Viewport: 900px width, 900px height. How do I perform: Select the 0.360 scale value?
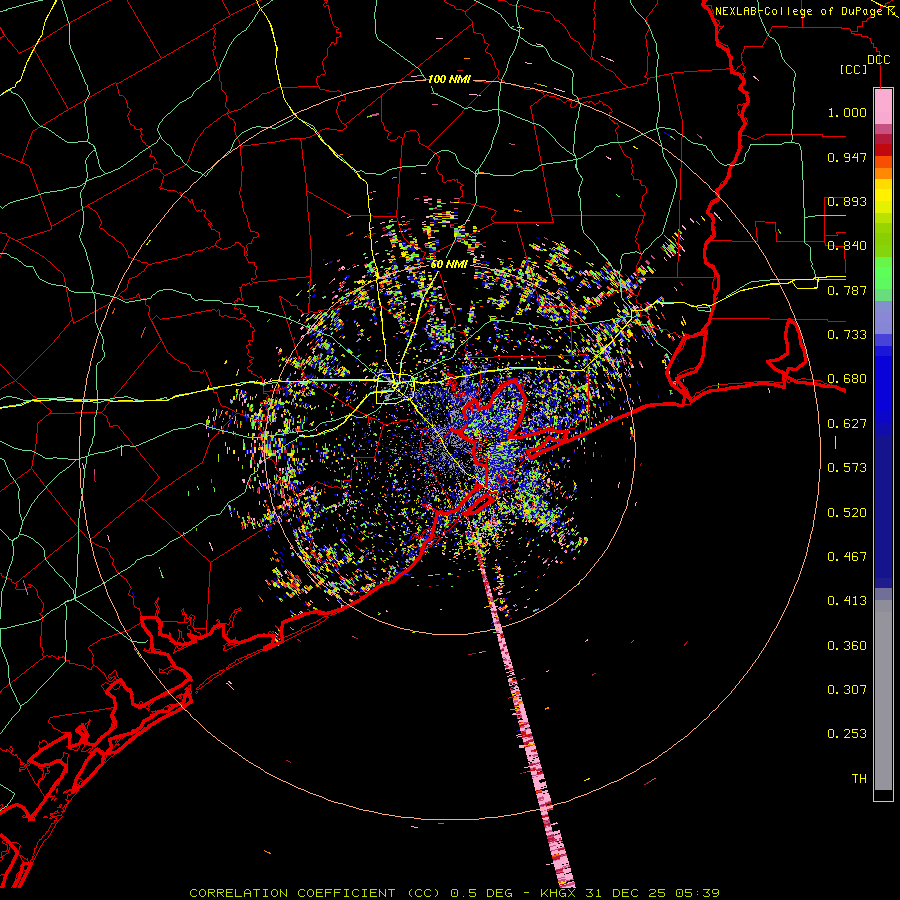(847, 646)
